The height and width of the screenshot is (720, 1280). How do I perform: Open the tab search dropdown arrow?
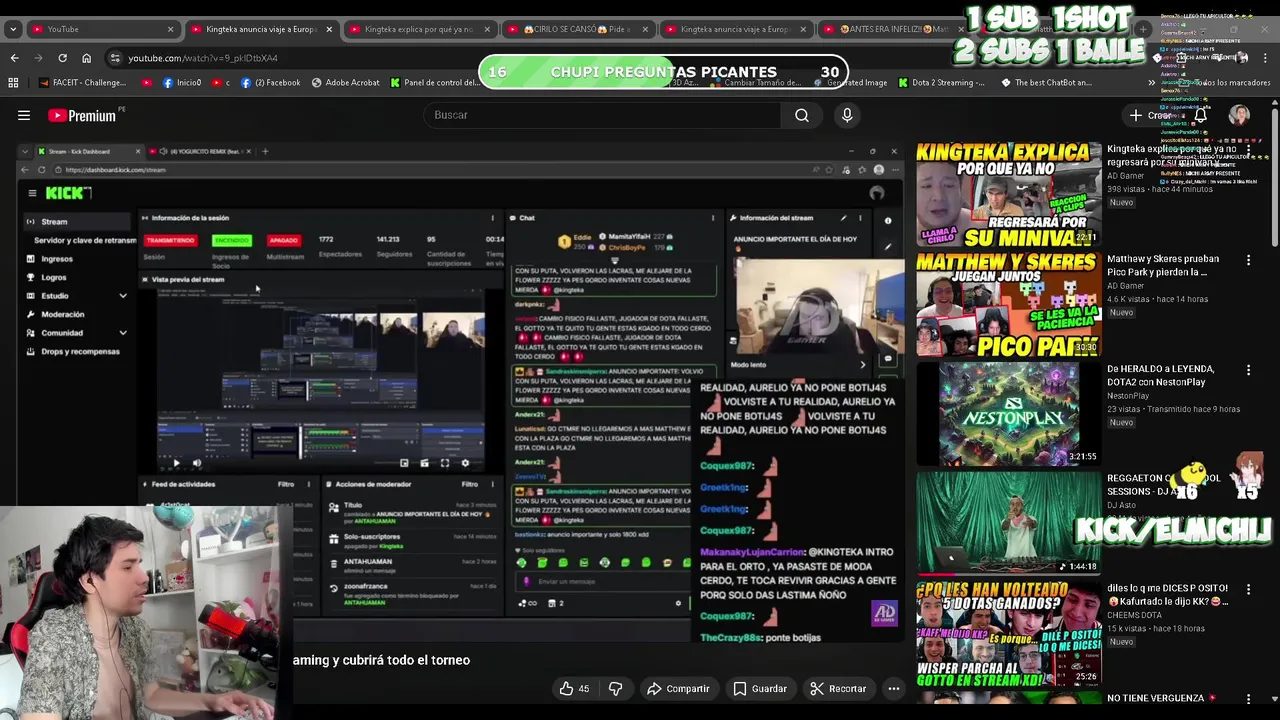[x=12, y=29]
